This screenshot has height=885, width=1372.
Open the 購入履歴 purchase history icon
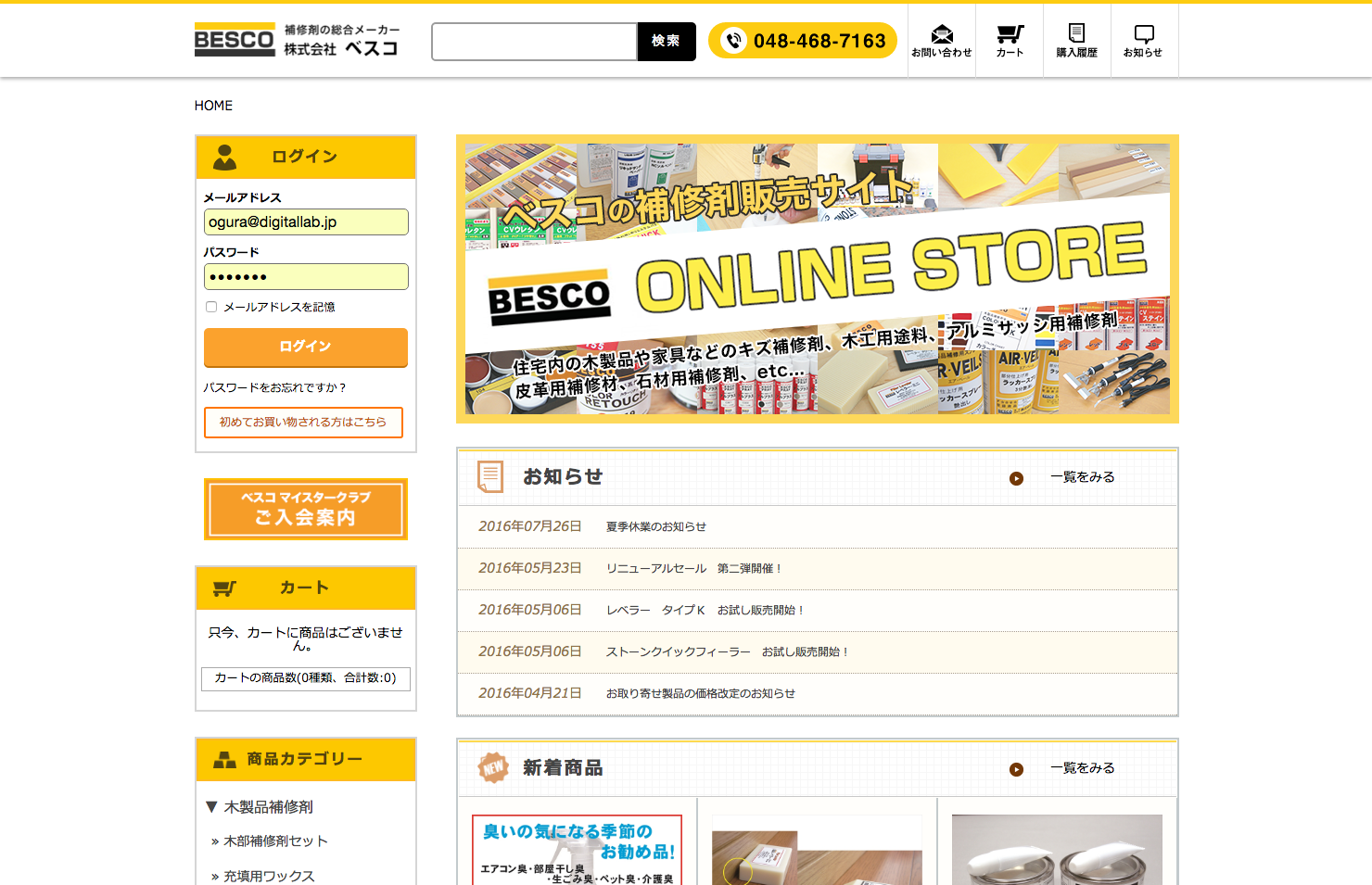[x=1076, y=41]
